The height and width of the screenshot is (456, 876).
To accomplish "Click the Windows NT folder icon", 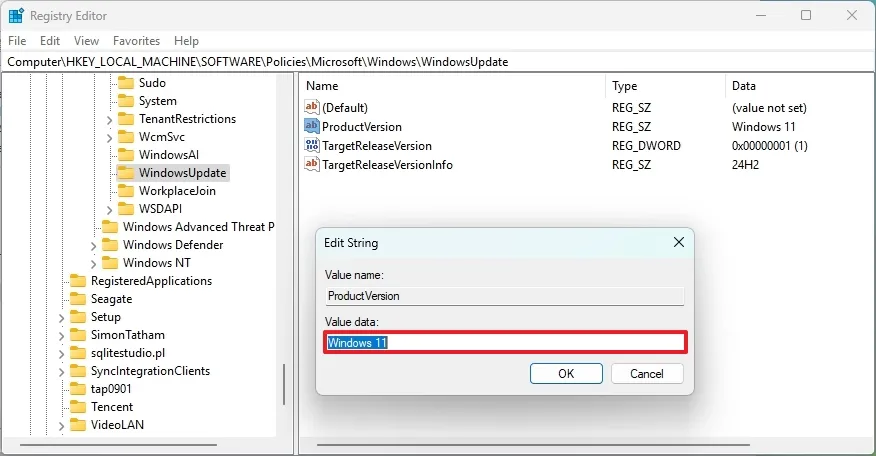I will pyautogui.click(x=110, y=263).
